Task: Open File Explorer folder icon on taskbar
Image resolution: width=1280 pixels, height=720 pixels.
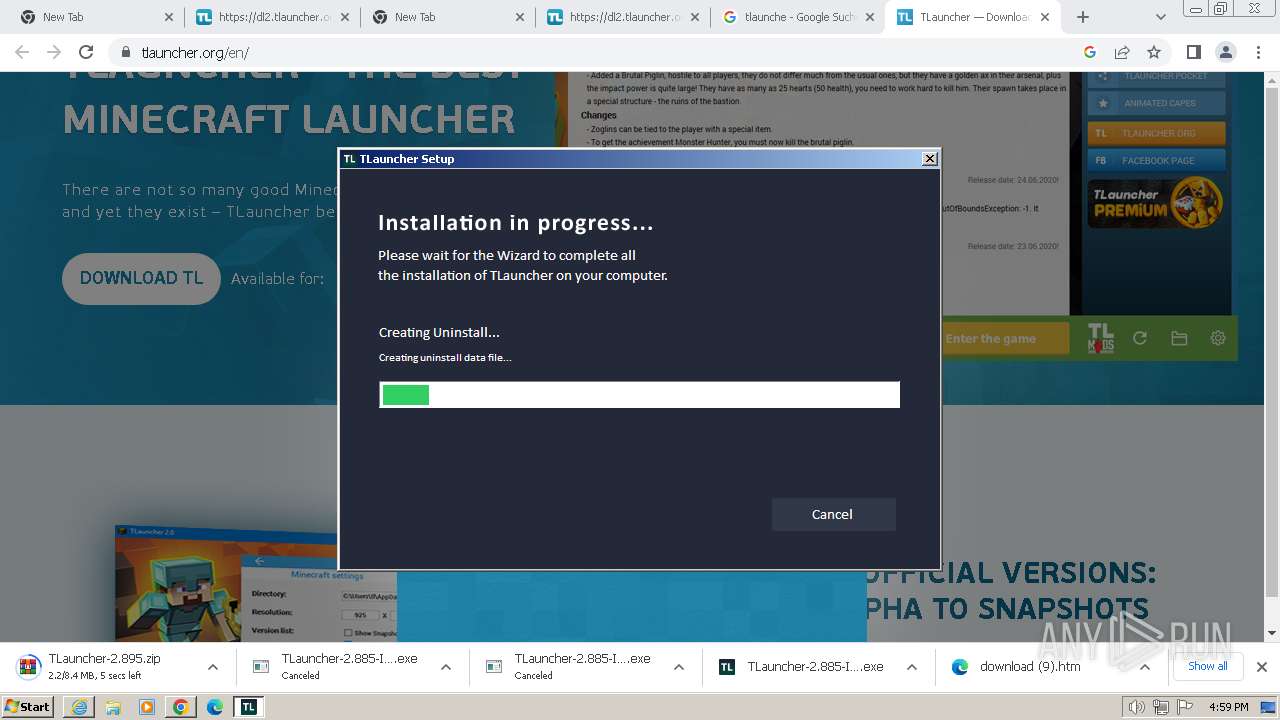Action: [x=113, y=707]
